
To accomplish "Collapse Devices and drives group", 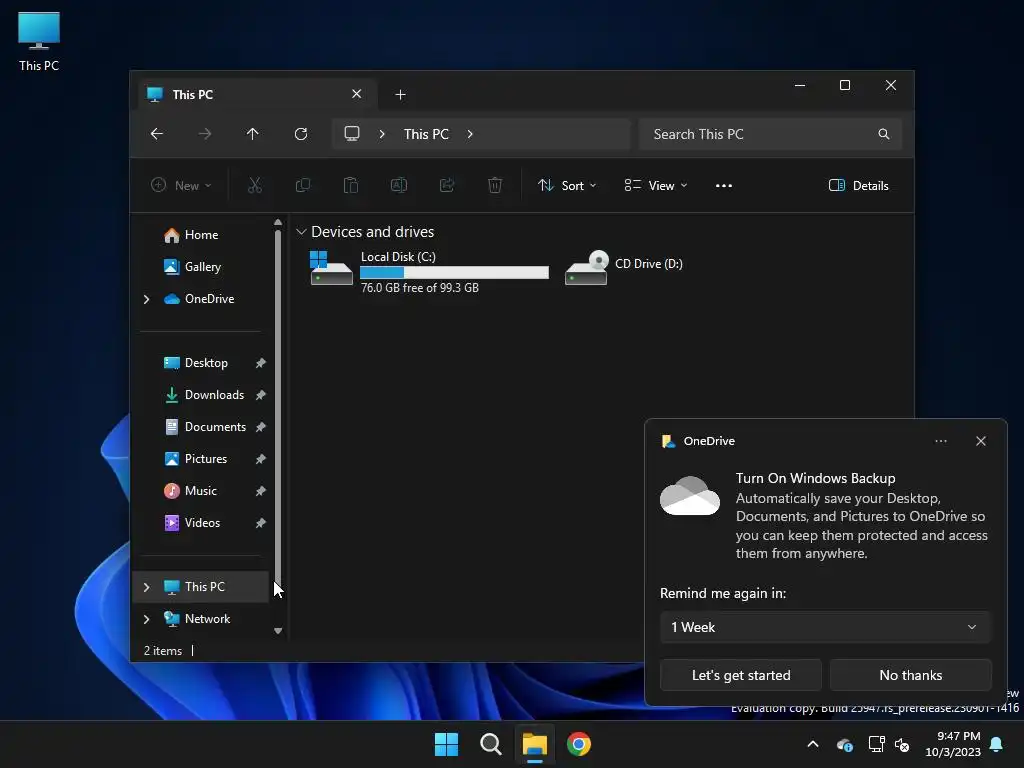I will coord(301,232).
